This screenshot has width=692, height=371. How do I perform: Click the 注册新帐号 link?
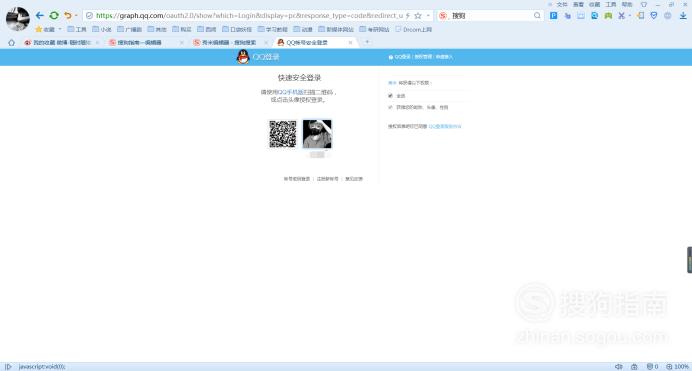tap(327, 179)
